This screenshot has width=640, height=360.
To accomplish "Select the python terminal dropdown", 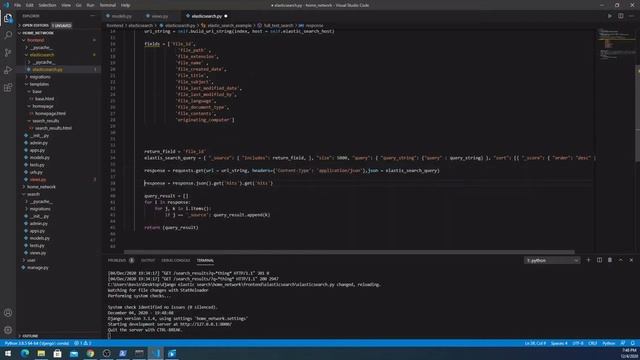I will pyautogui.click(x=552, y=260).
